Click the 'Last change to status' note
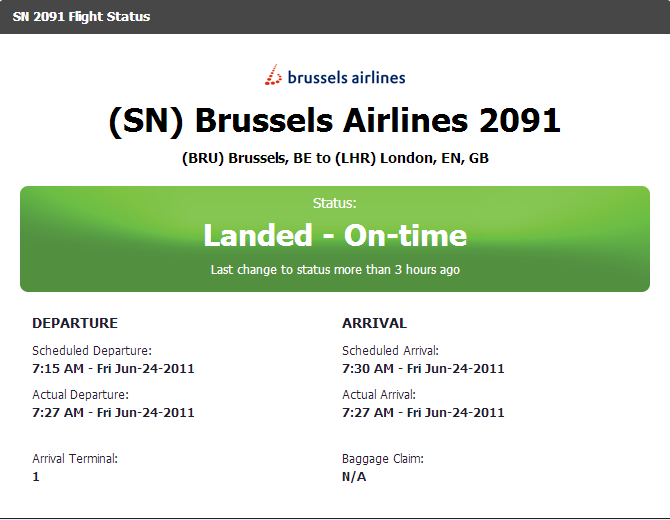670x520 pixels. tap(335, 270)
